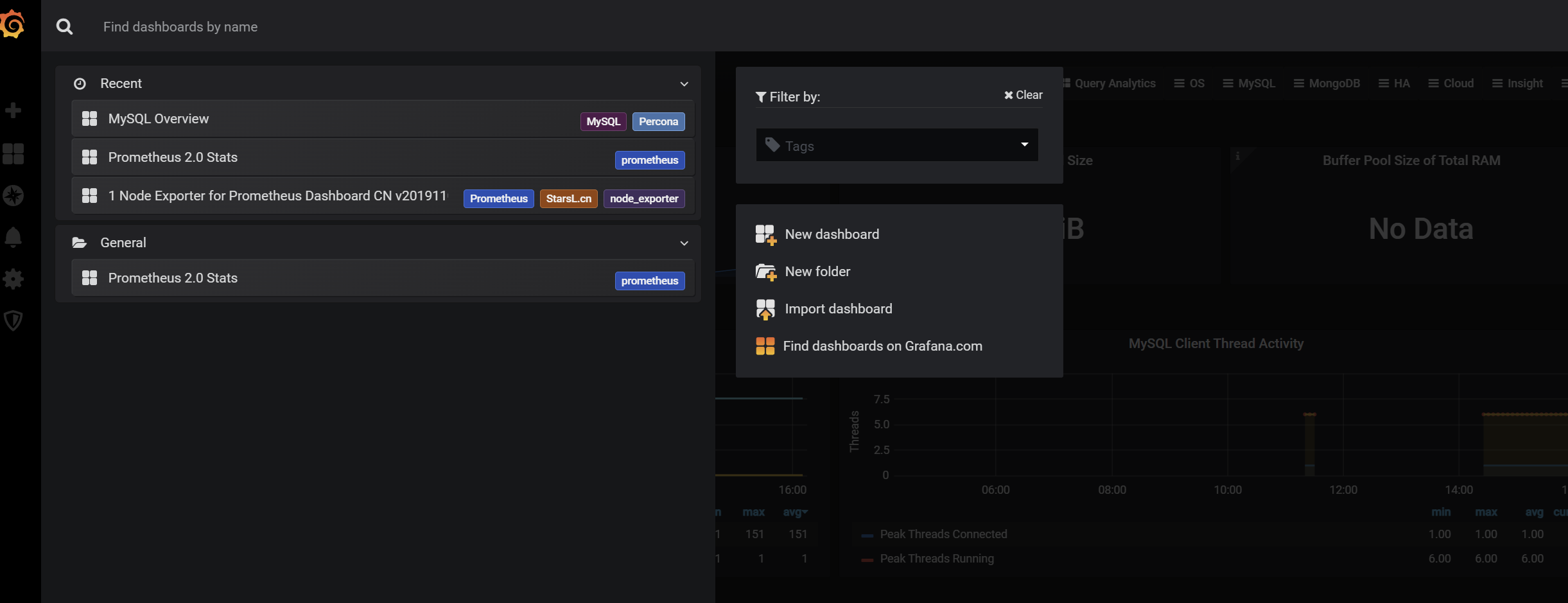The image size is (1568, 603).
Task: Open the MongoDB menu
Action: coord(1327,83)
